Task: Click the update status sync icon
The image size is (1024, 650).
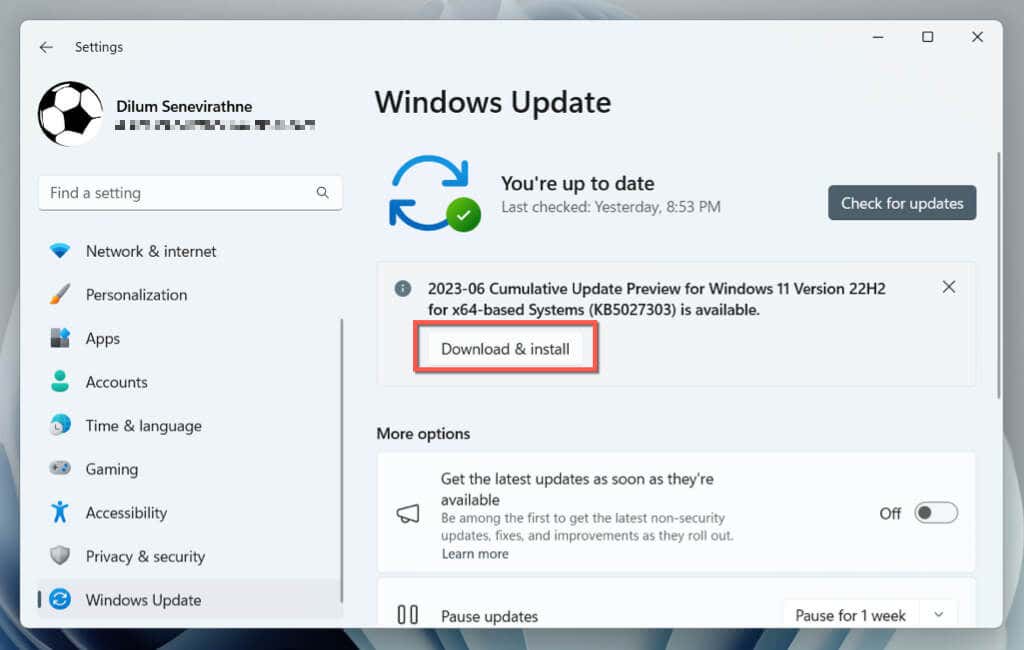Action: 434,193
